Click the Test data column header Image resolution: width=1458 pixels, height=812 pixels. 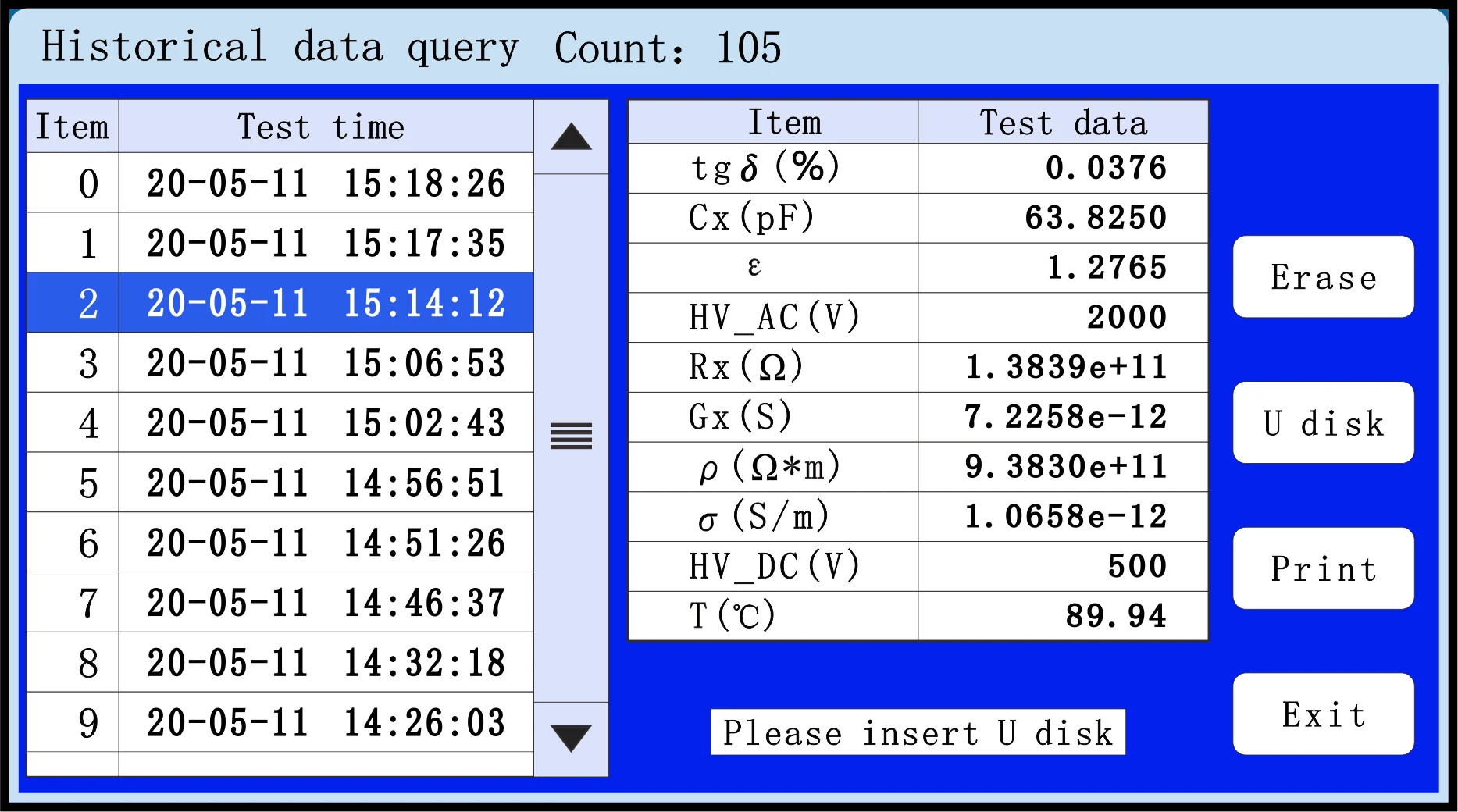pos(1063,123)
